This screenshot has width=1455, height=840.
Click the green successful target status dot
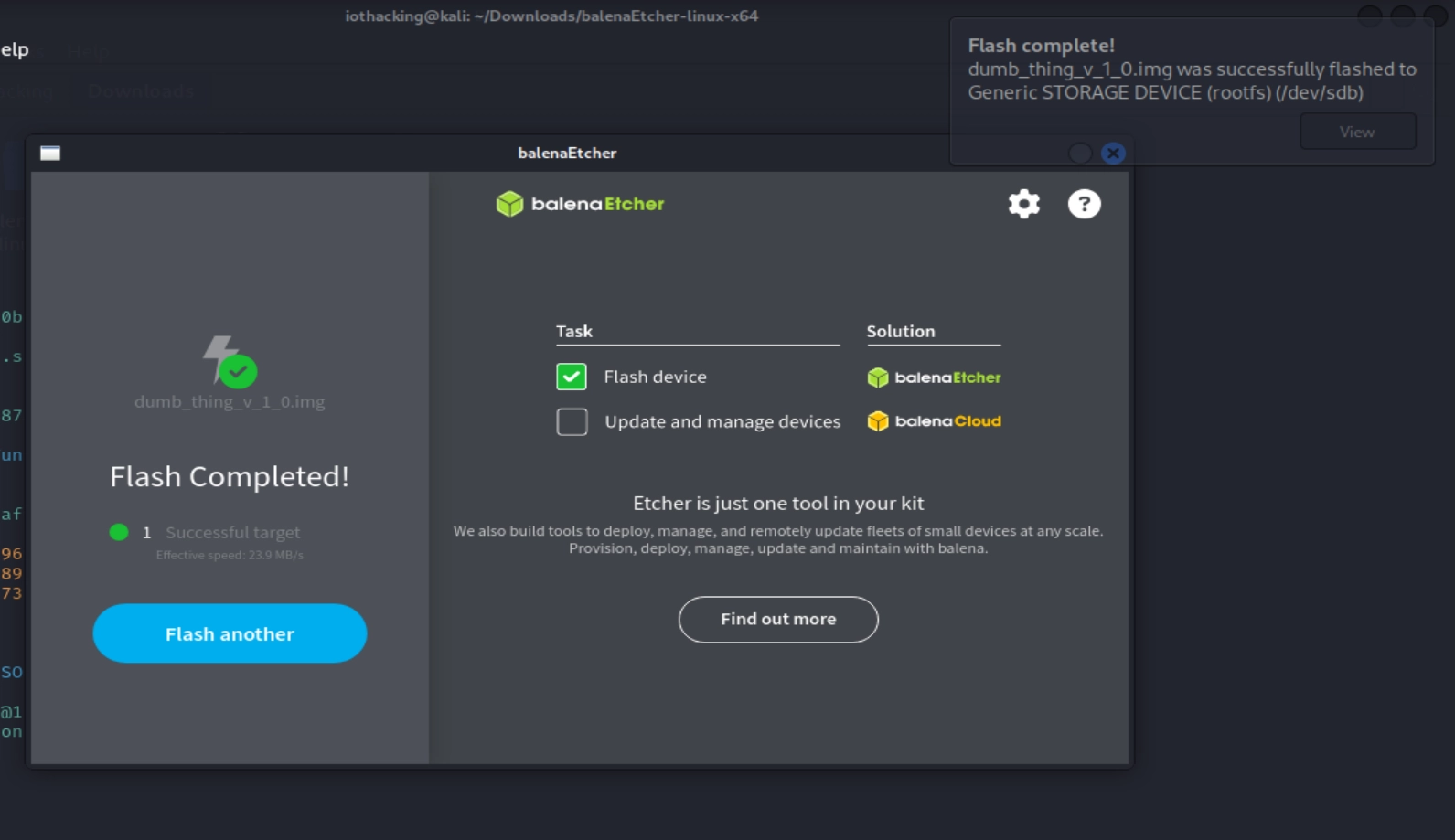[x=119, y=532]
